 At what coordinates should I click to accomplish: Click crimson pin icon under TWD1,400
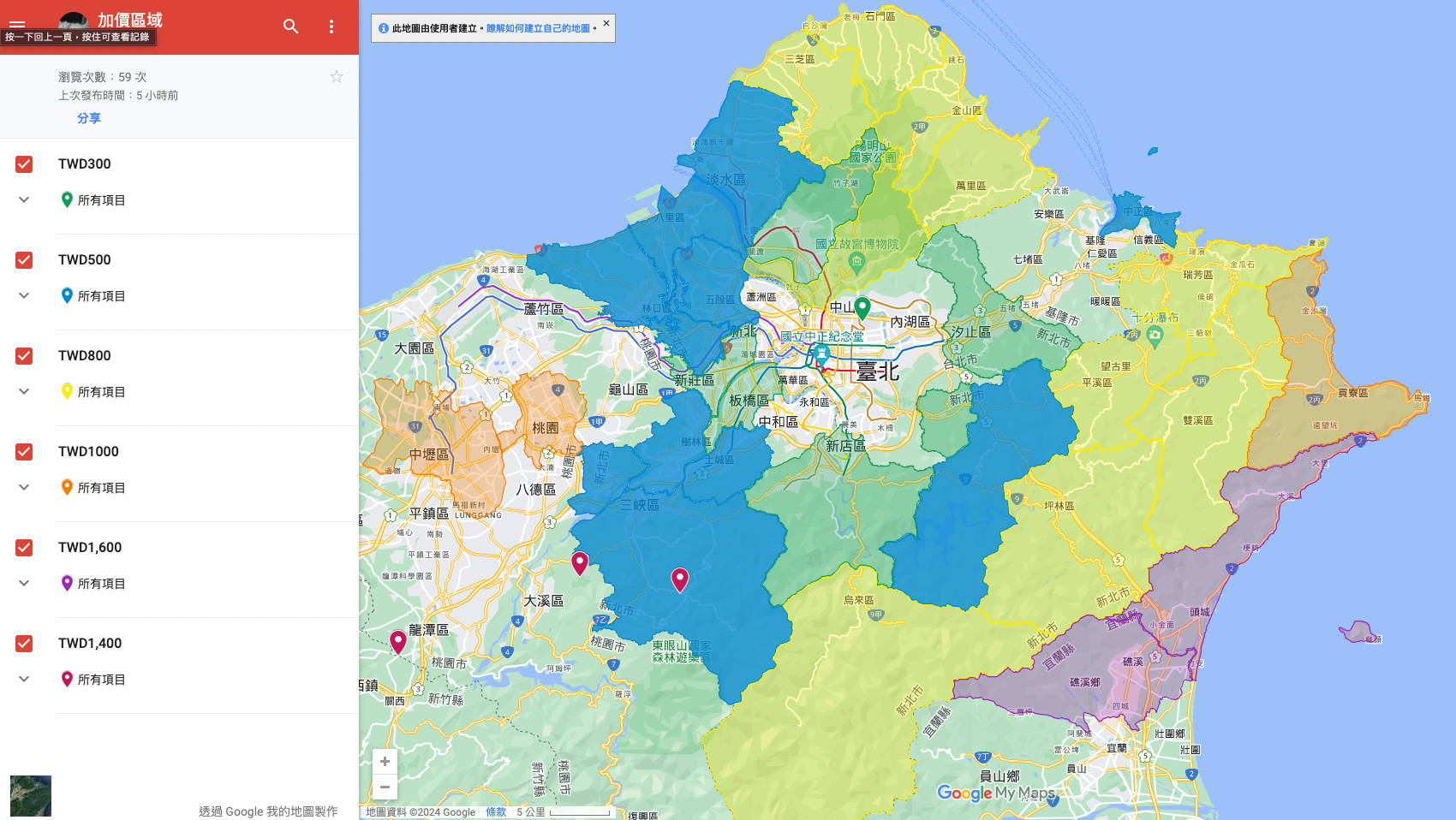tap(67, 679)
